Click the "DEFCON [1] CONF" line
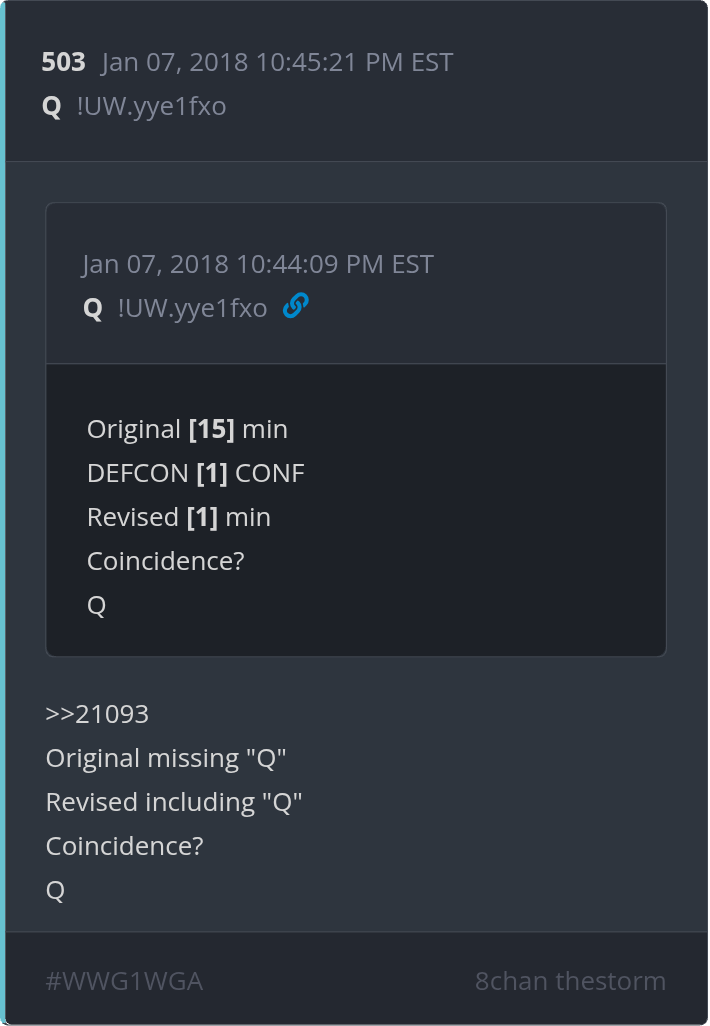 [195, 473]
